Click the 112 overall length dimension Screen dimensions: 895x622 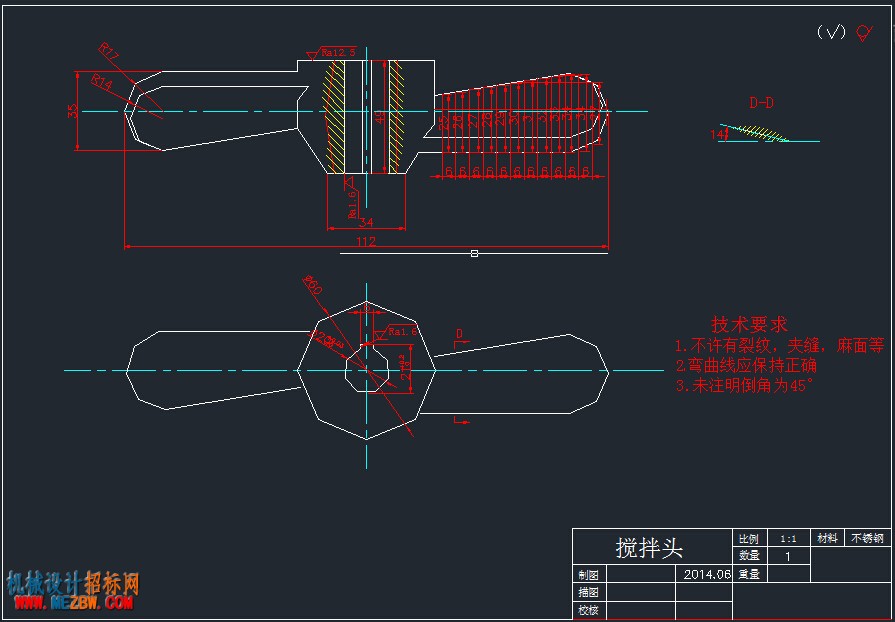366,241
